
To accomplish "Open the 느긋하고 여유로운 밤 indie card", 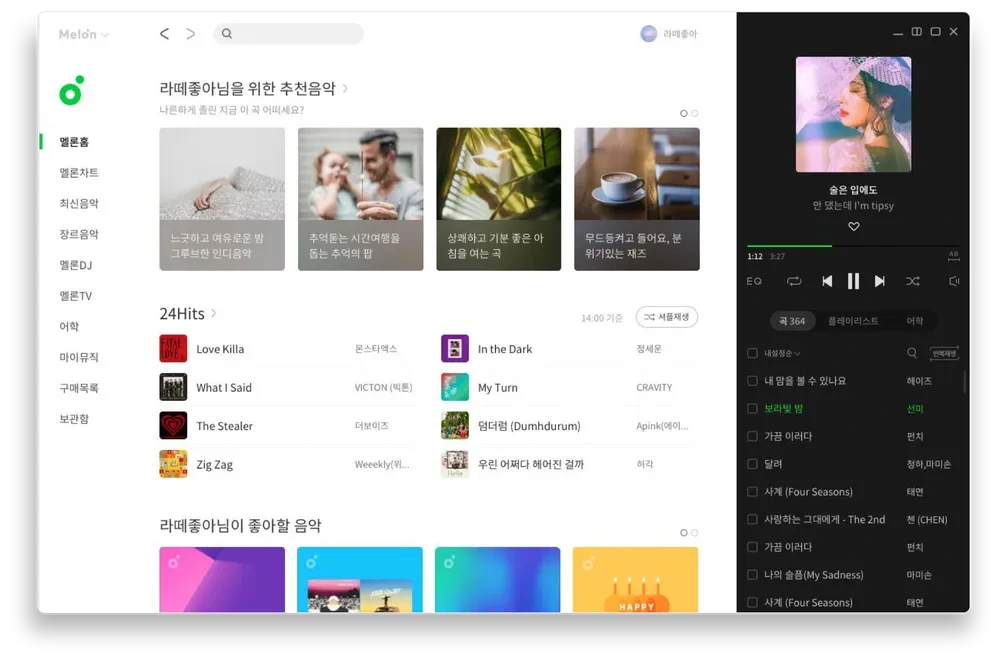I will (x=222, y=199).
